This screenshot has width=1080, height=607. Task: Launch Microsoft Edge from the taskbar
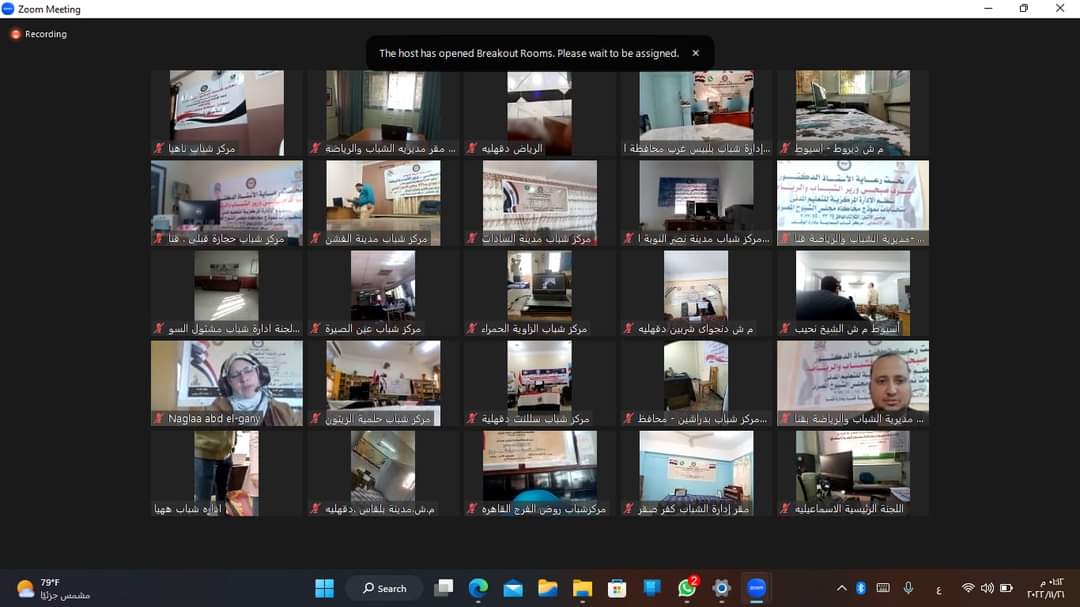478,588
